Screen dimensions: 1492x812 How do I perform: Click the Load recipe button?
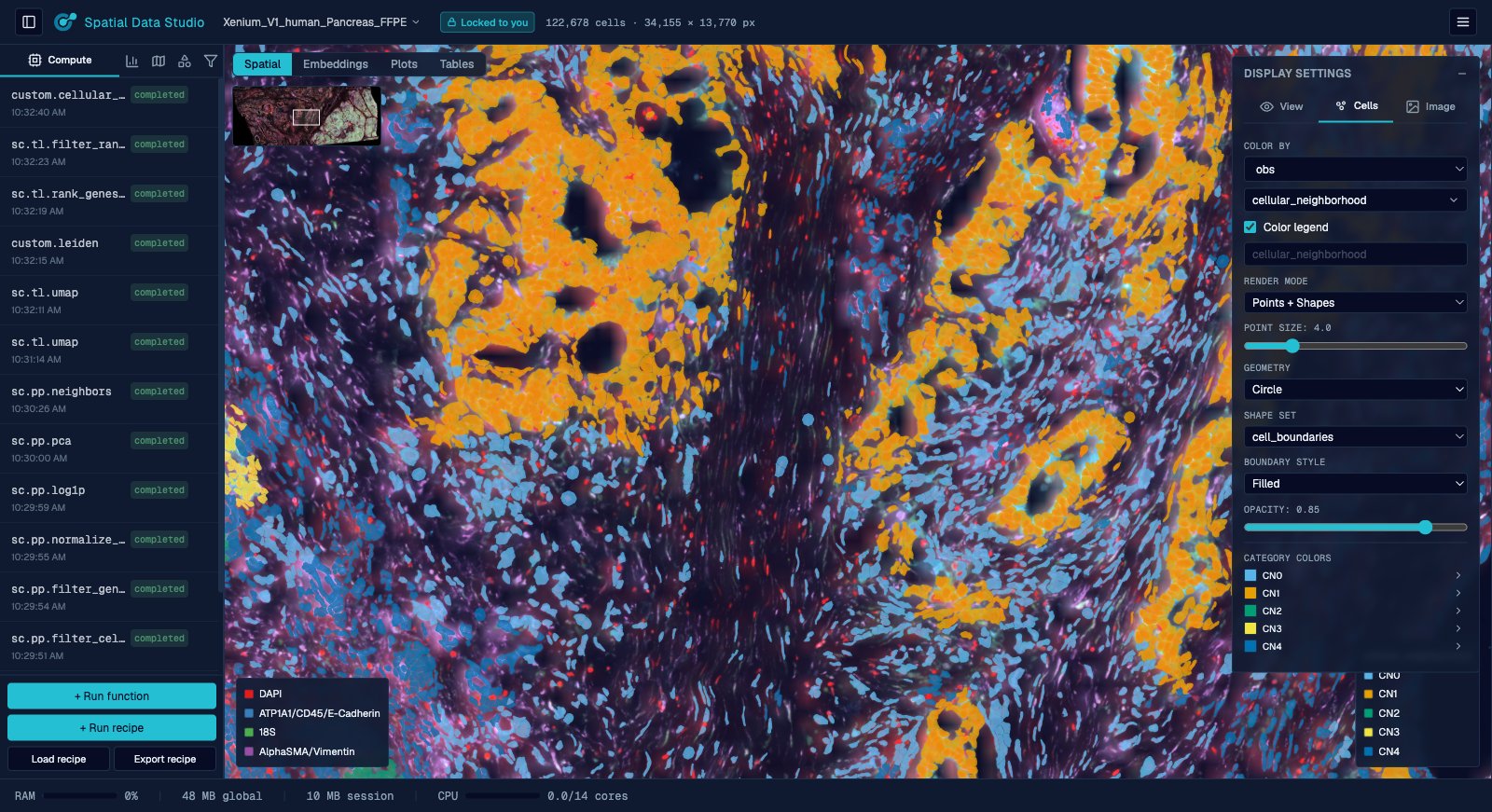click(x=59, y=759)
